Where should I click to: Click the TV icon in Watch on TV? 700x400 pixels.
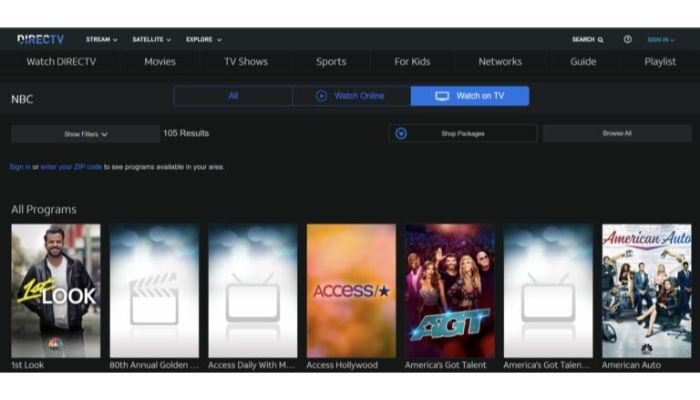[442, 96]
